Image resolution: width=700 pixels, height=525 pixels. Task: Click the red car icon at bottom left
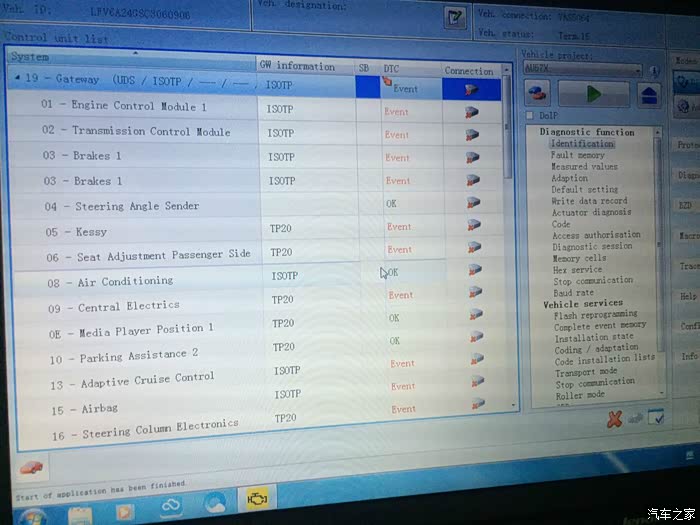pyautogui.click(x=31, y=467)
